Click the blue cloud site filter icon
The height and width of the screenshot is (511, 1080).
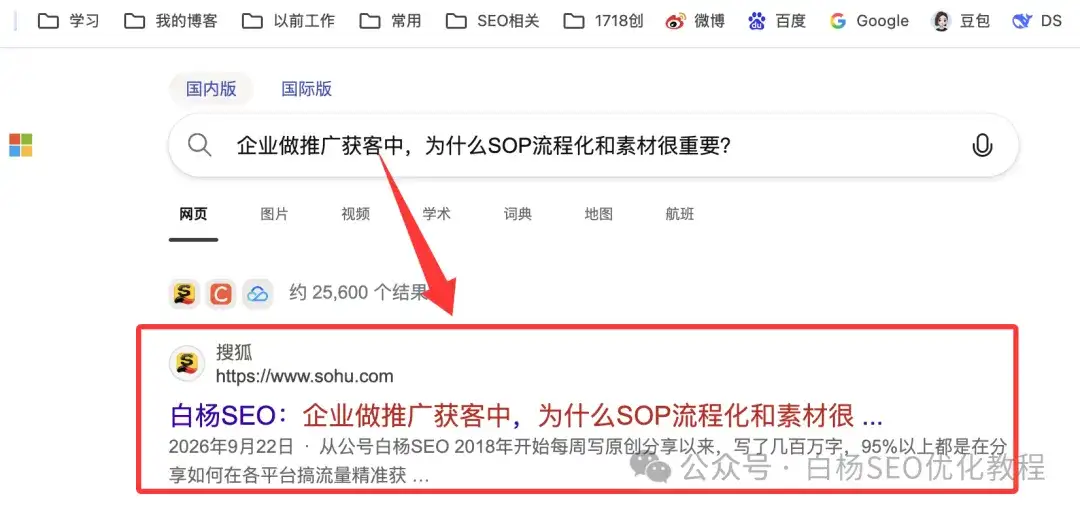pos(258,294)
